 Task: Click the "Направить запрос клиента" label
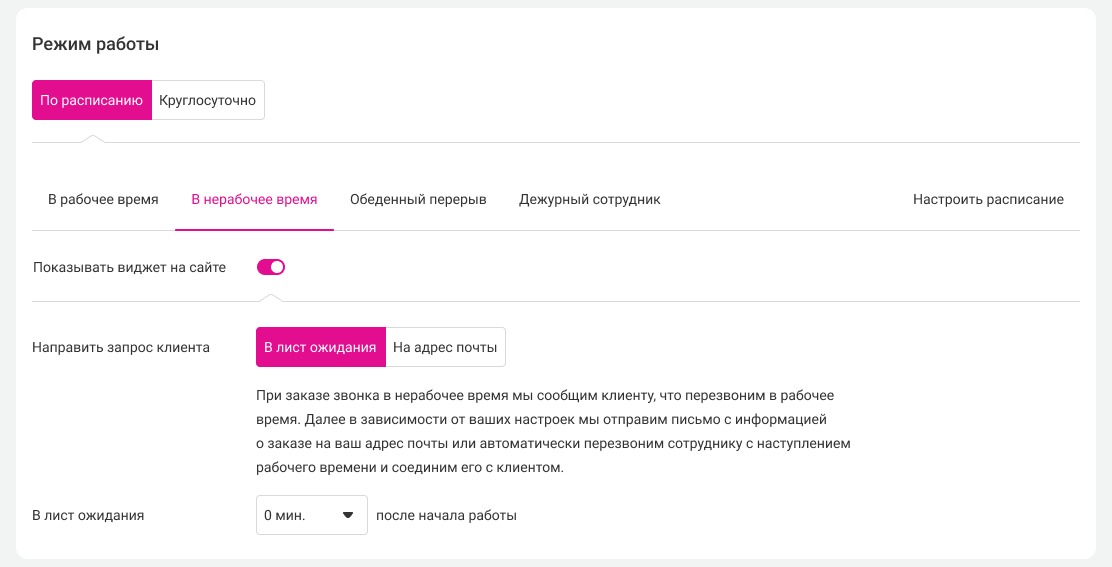[x=121, y=348]
